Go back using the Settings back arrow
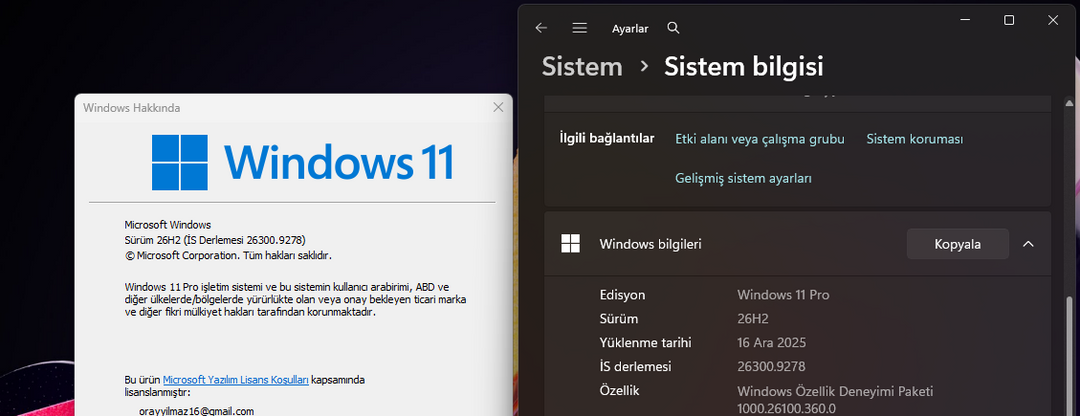This screenshot has height=416, width=1080. coord(541,28)
